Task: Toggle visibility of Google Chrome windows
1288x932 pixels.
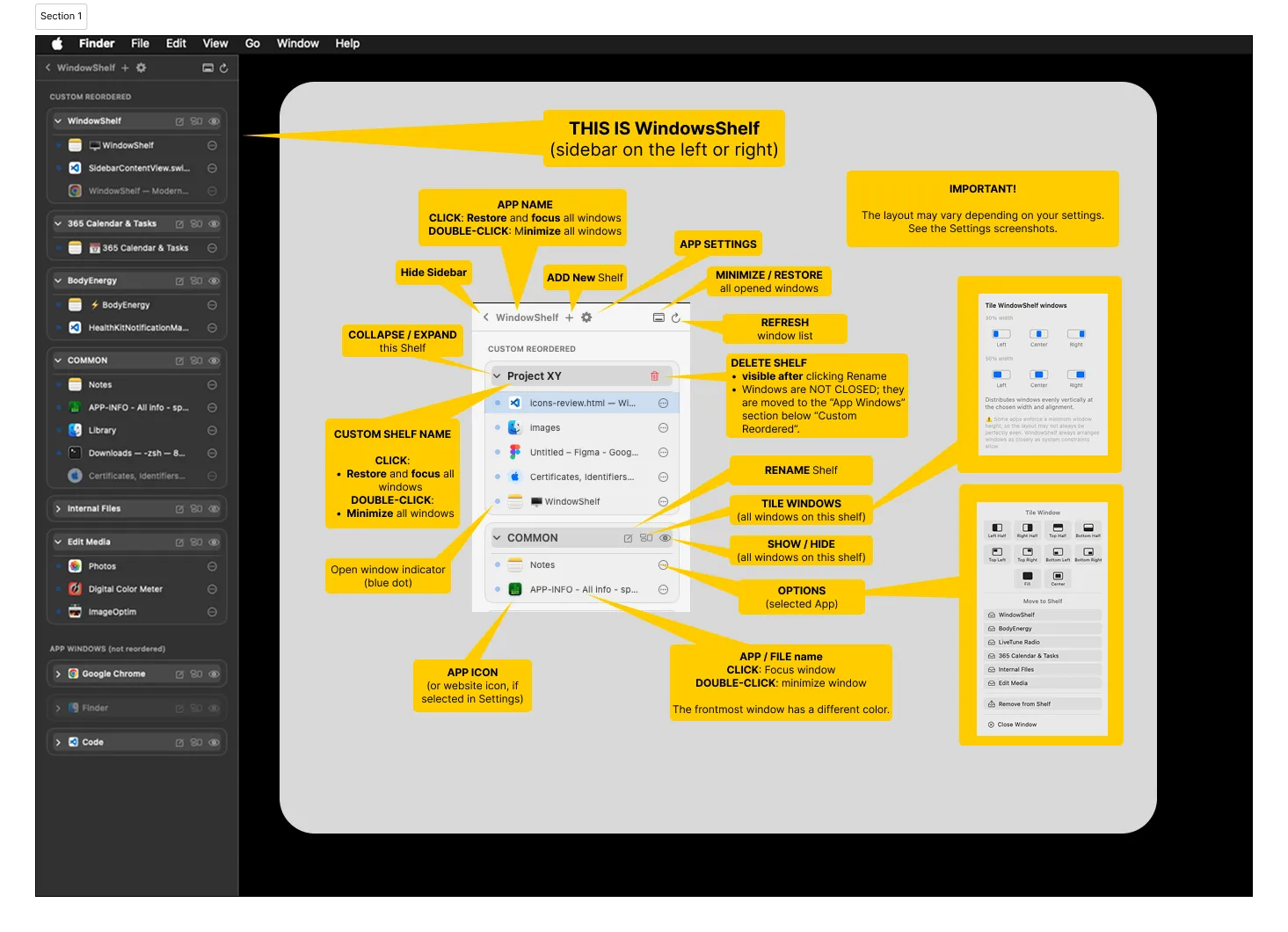Action: 214,674
